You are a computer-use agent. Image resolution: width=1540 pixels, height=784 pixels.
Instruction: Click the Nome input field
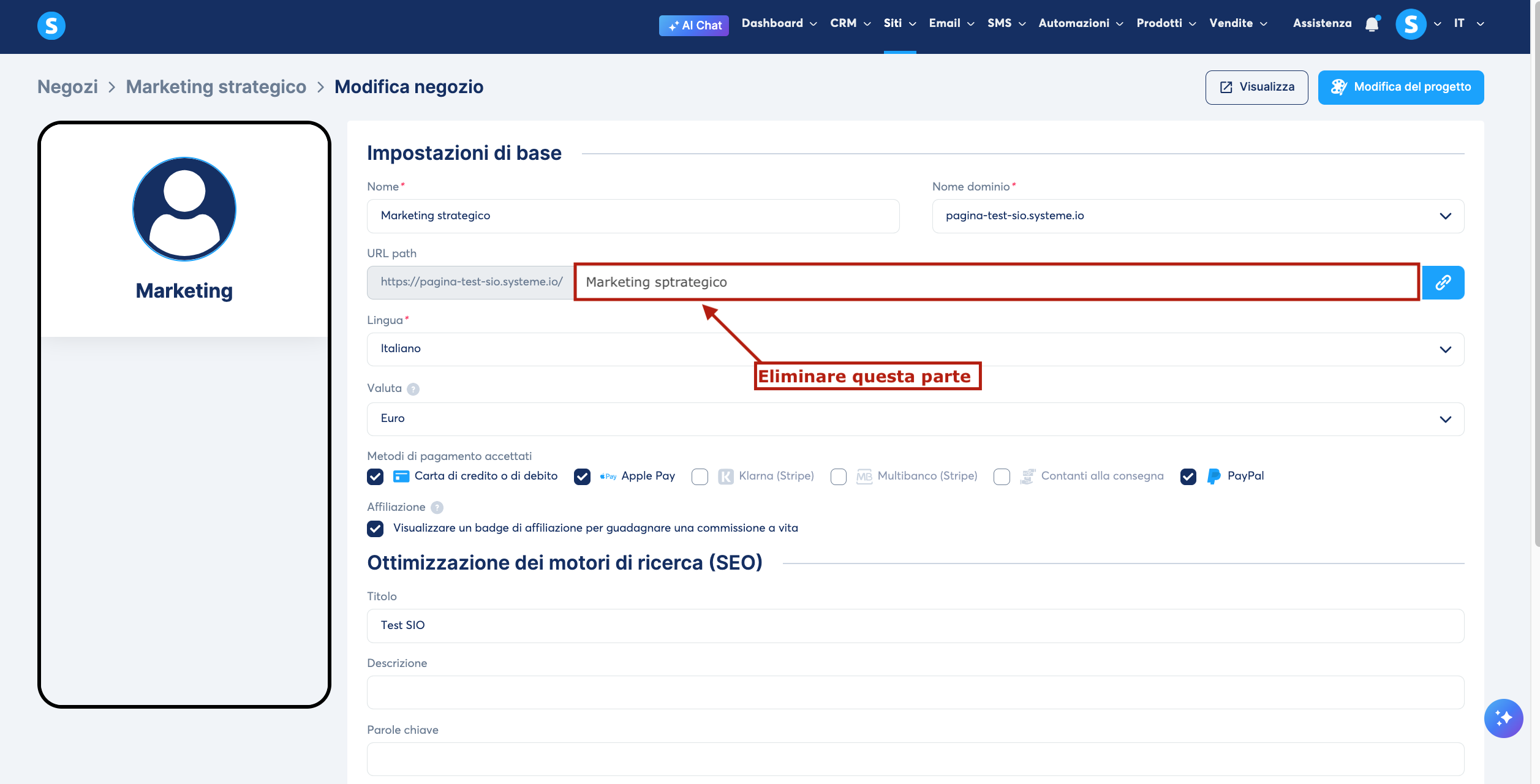click(633, 216)
